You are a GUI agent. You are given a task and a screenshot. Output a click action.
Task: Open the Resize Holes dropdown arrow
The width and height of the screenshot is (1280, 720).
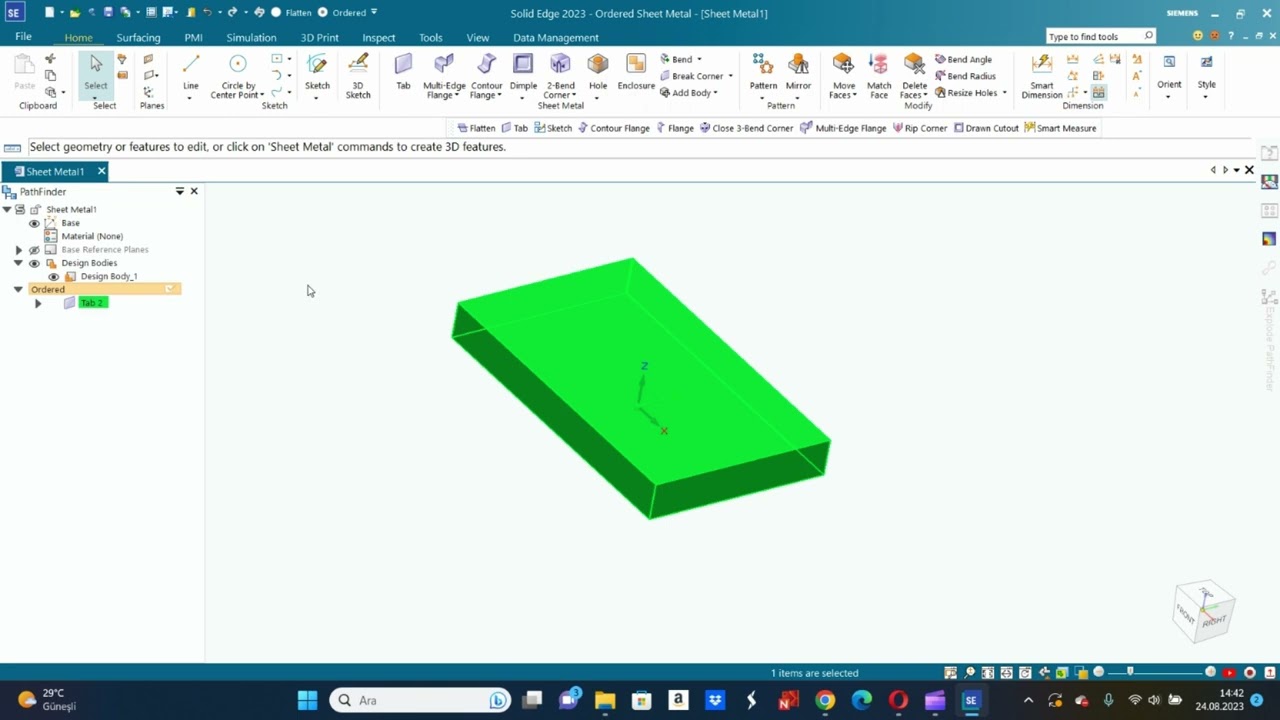pos(1004,93)
